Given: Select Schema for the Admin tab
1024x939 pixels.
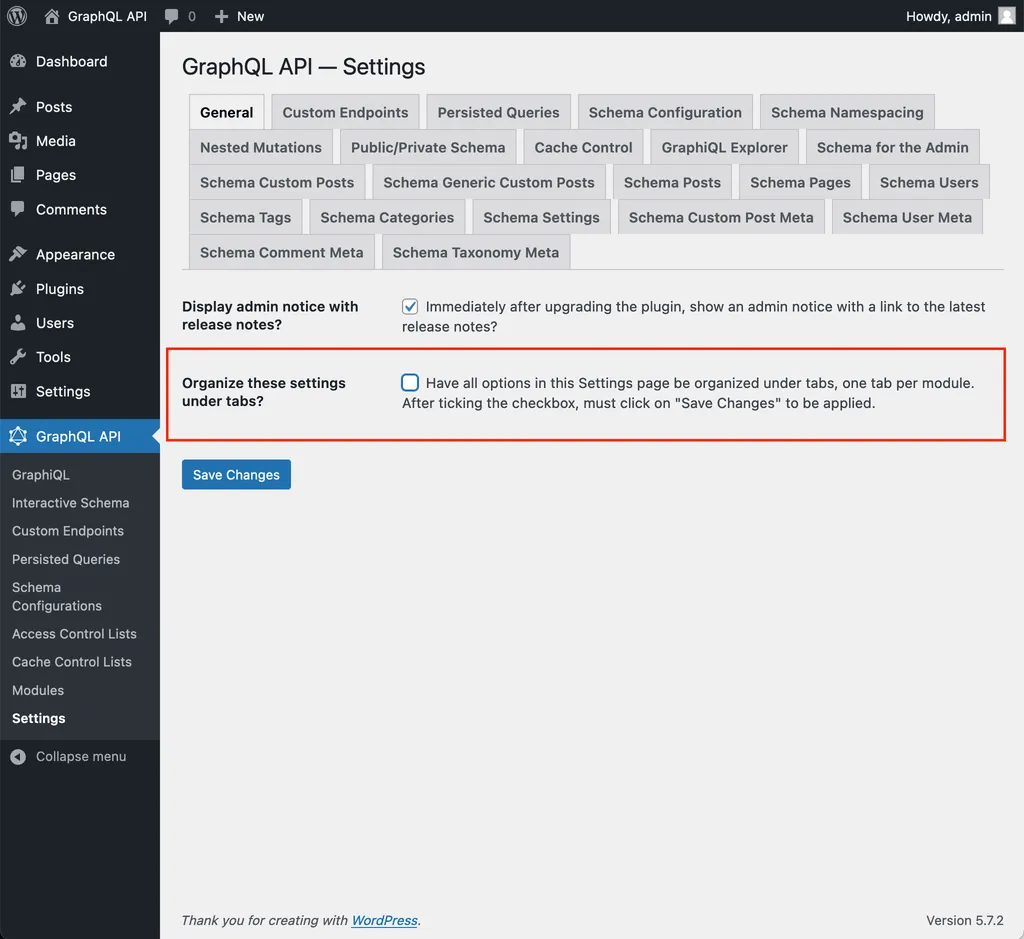Looking at the screenshot, I should [x=892, y=148].
